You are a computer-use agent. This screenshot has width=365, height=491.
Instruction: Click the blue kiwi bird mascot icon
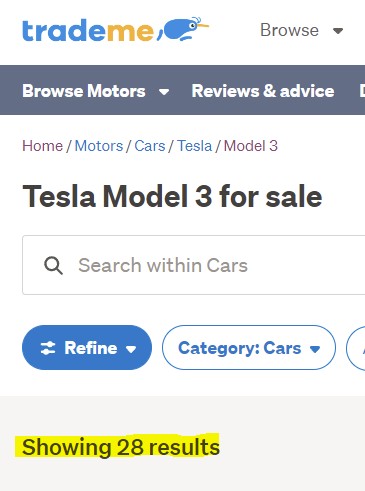pos(183,29)
